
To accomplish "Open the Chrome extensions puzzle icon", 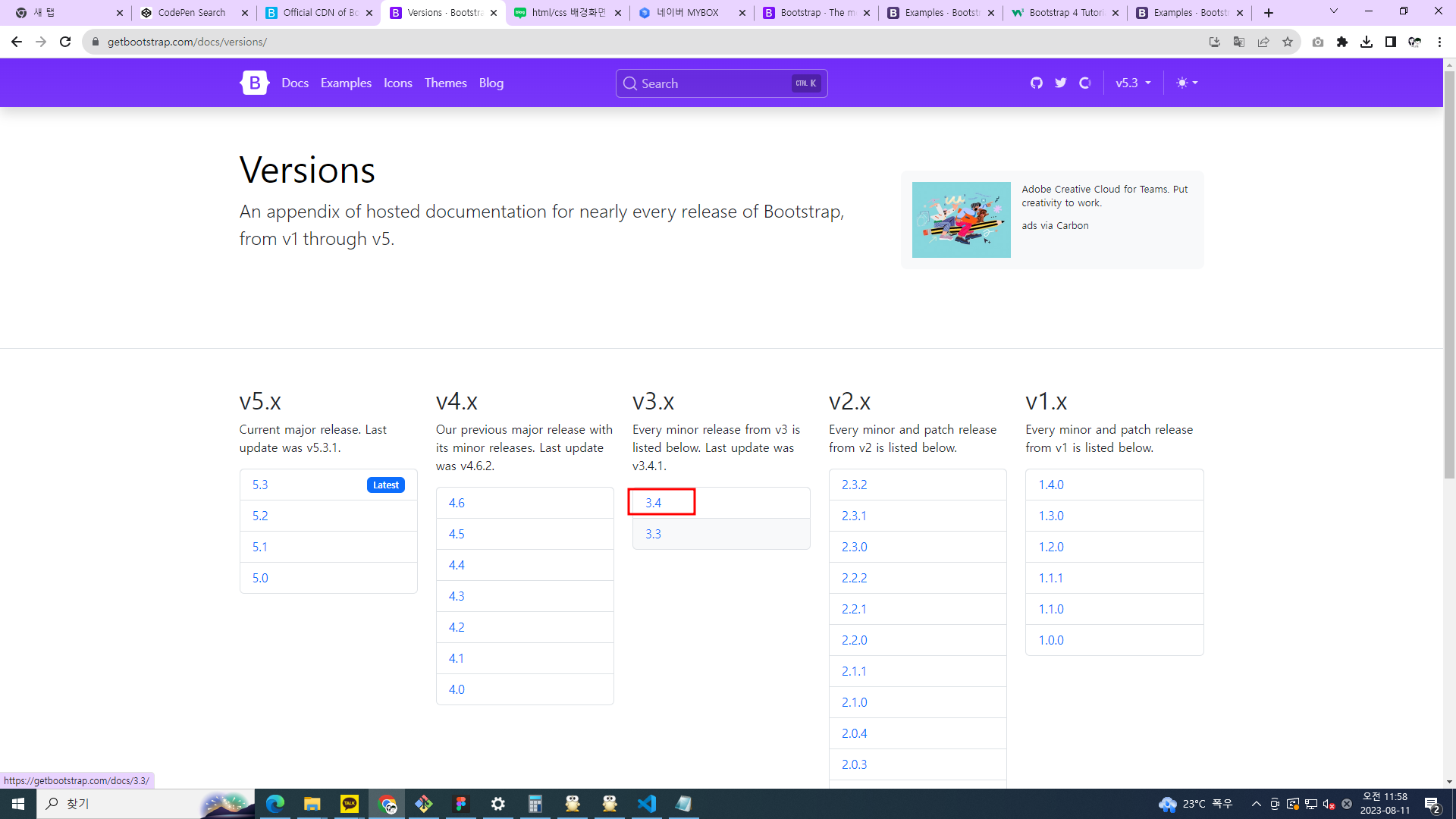I will tap(1341, 42).
